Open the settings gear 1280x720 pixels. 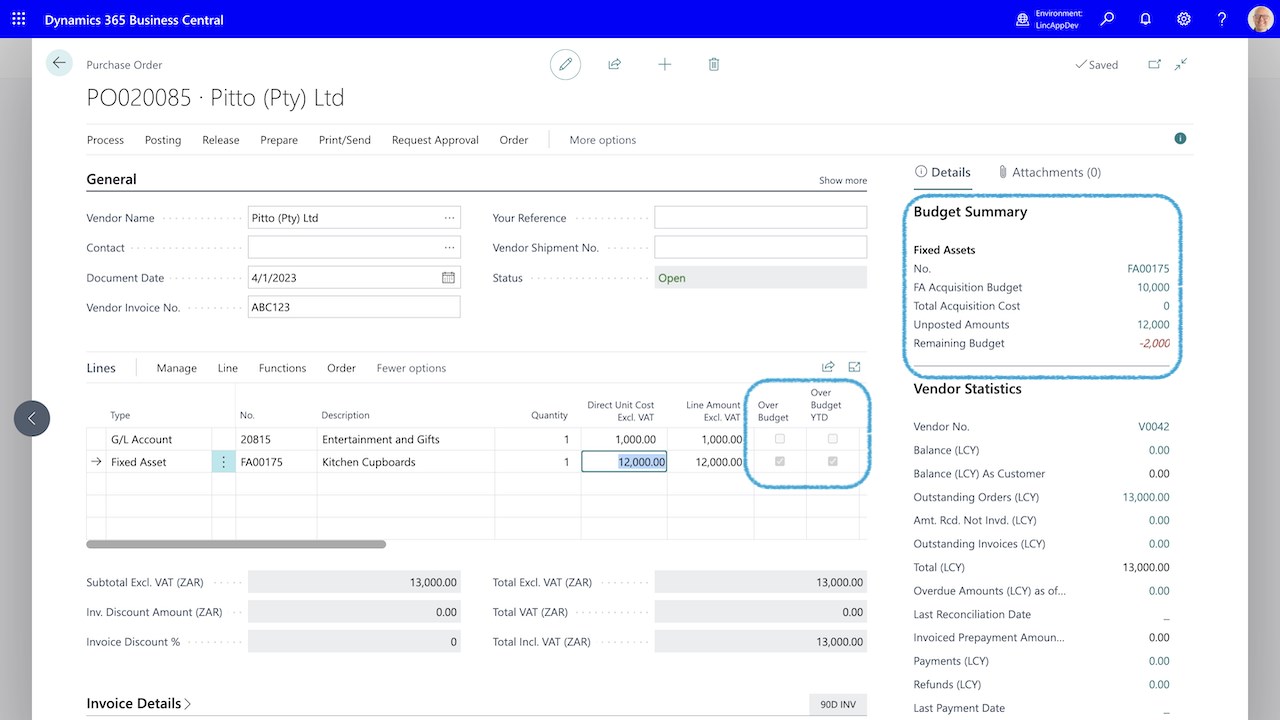(x=1184, y=19)
